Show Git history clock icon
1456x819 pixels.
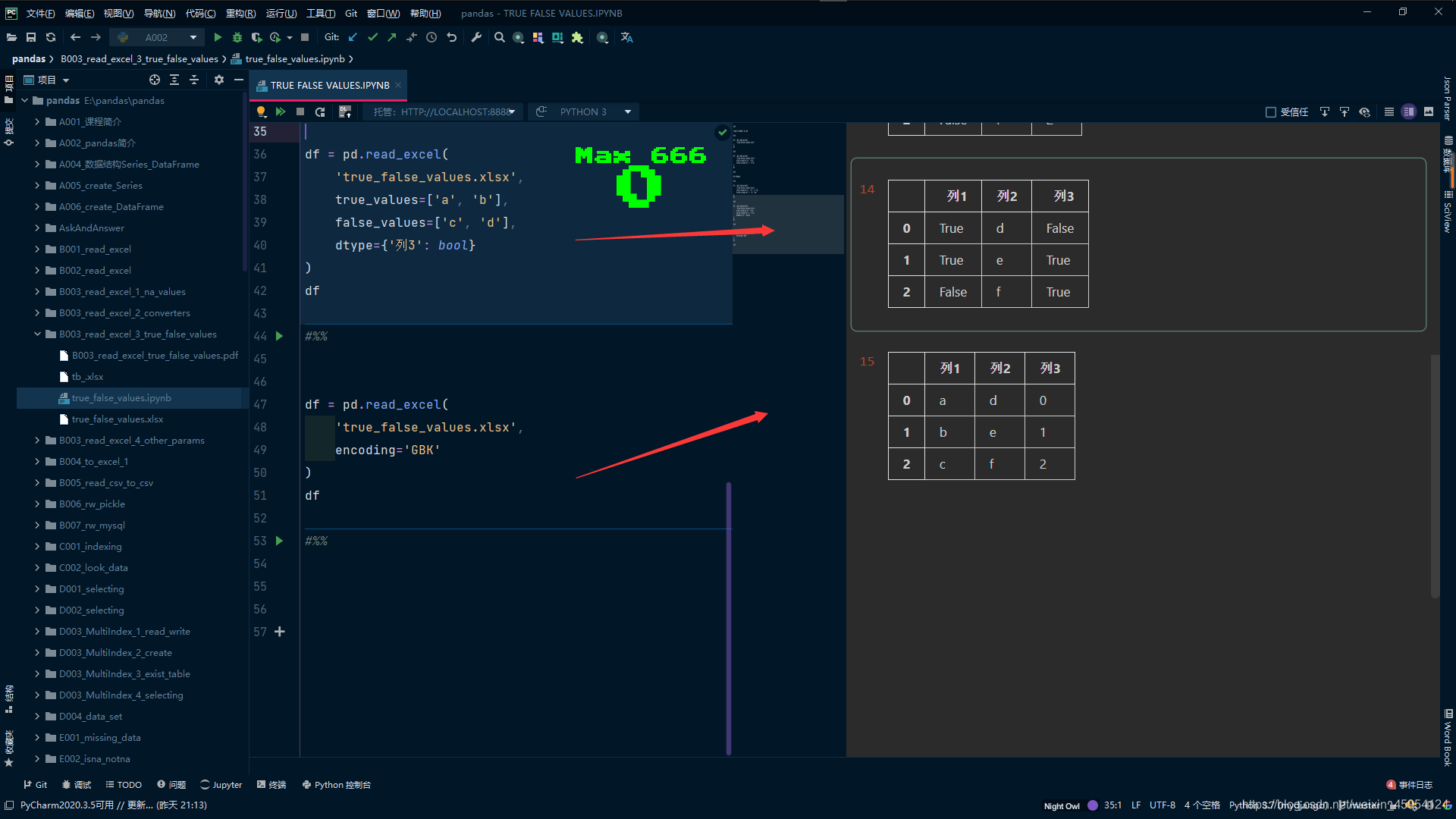coord(431,37)
